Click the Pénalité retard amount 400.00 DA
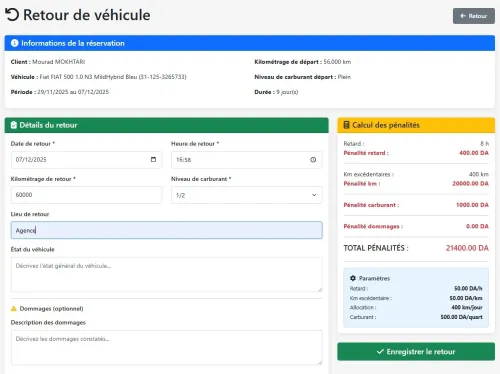Screen dimensions: 500x374 point(474,153)
